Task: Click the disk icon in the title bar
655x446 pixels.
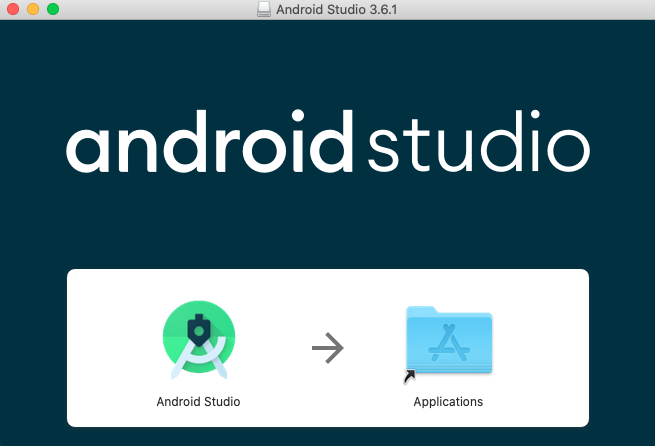Action: [x=264, y=9]
